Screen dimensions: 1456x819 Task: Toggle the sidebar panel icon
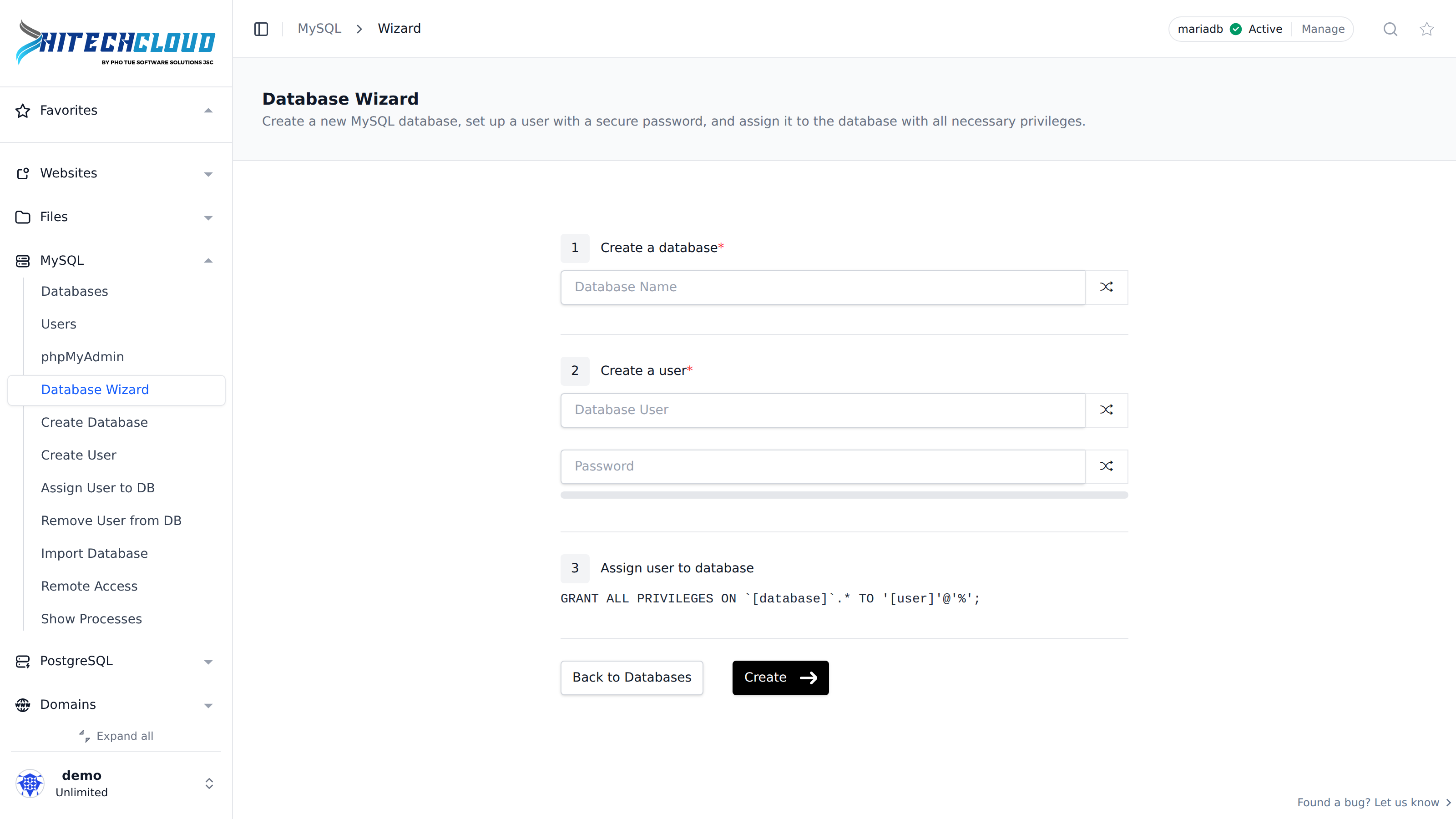tap(261, 29)
